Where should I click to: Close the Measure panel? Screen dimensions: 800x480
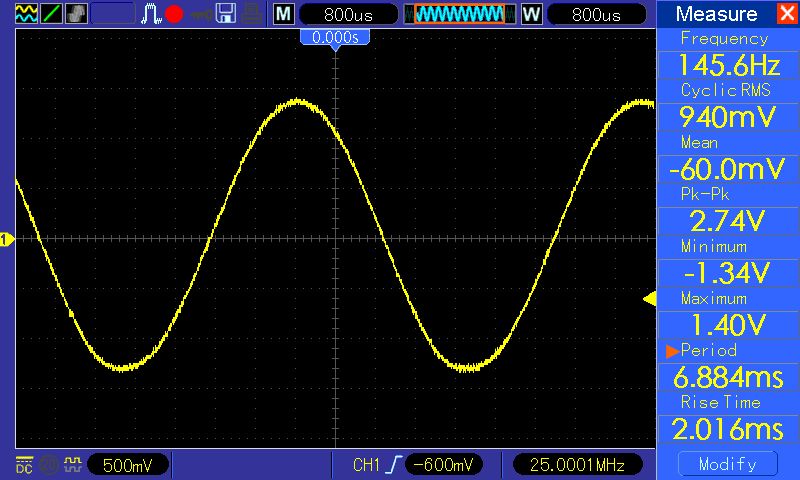click(x=787, y=13)
